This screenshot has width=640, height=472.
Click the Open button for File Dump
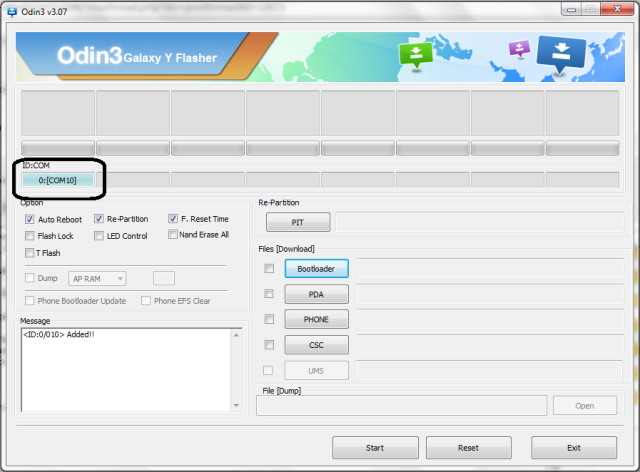[584, 406]
